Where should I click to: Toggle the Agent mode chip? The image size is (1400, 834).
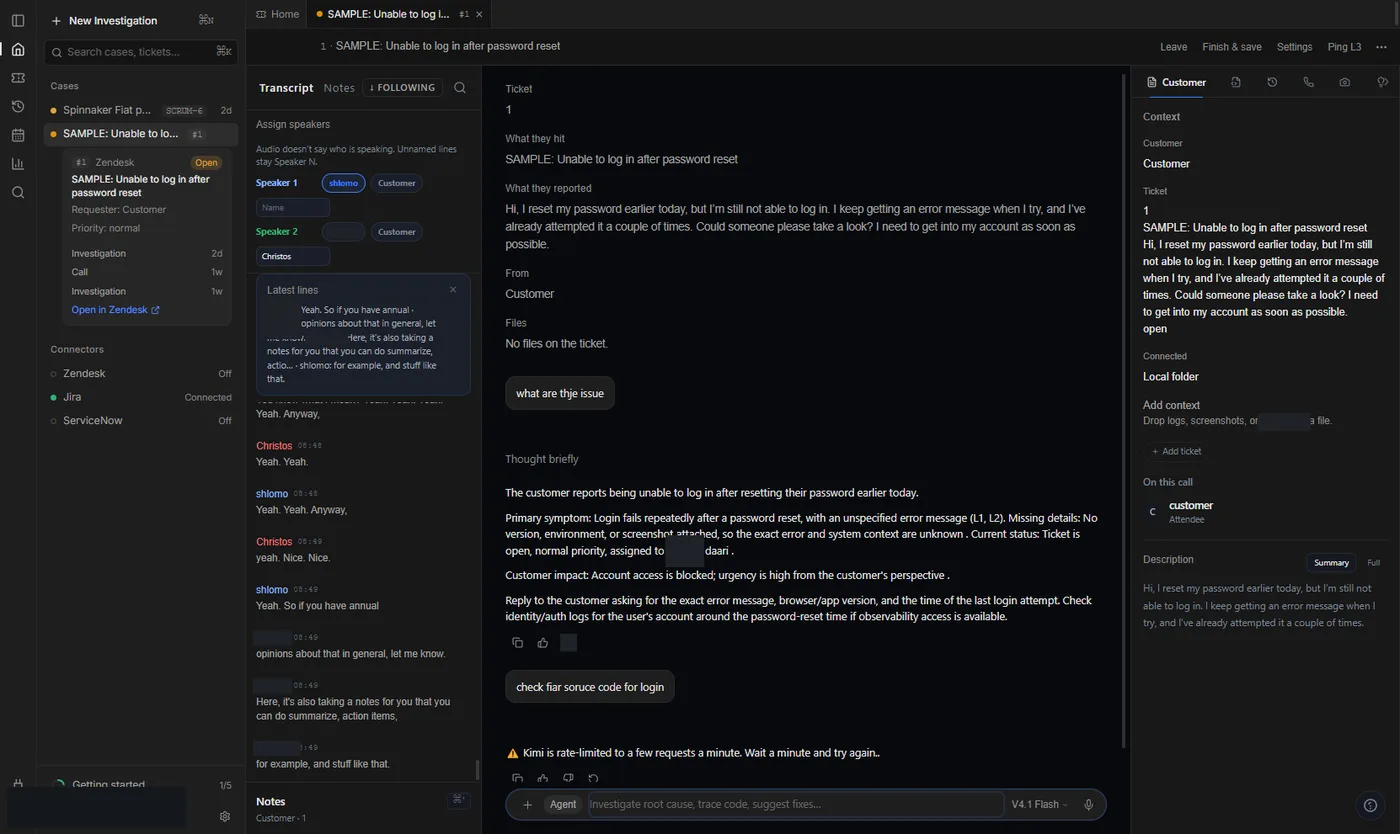point(562,804)
